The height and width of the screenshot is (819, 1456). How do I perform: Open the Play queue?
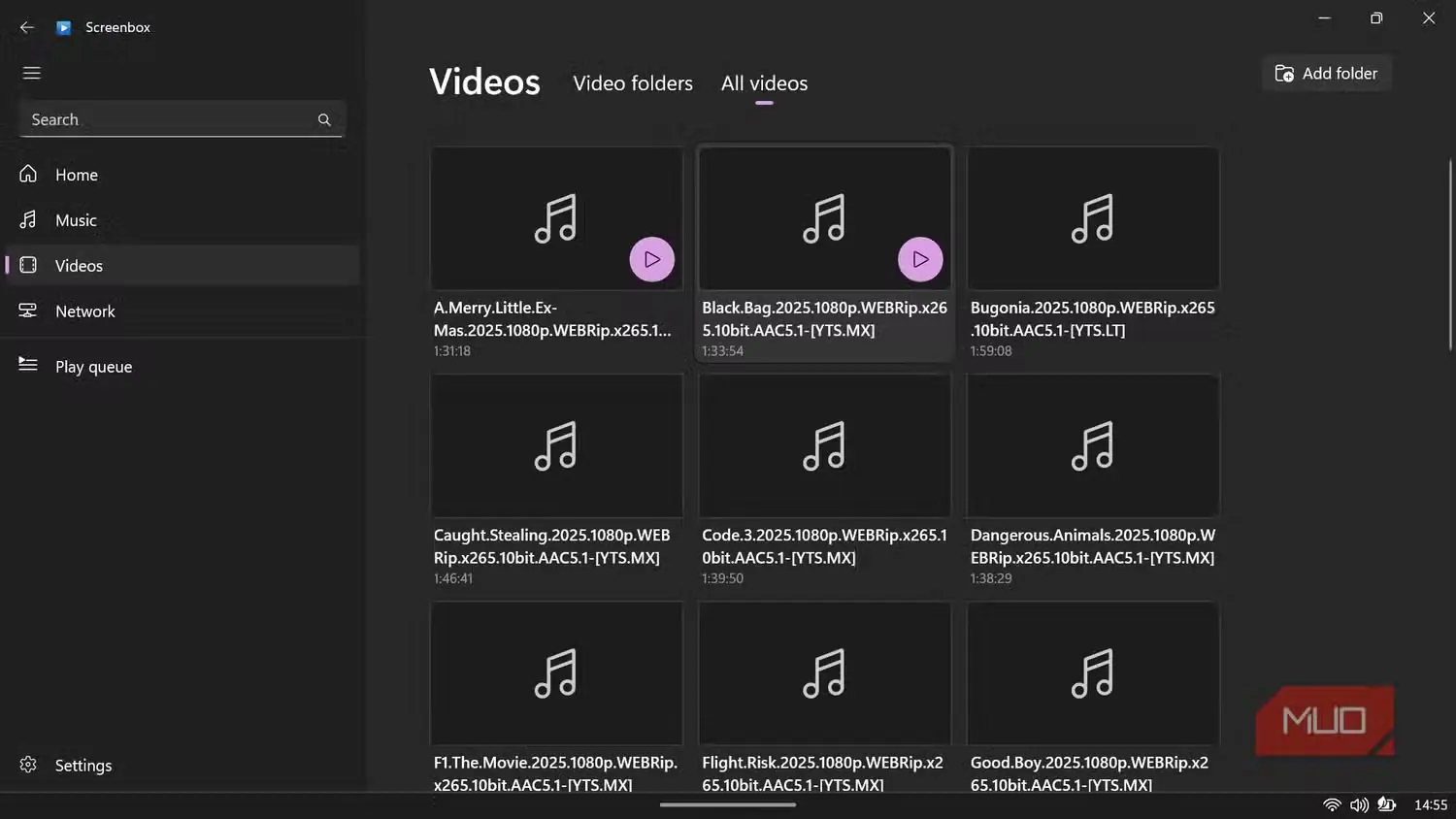[x=181, y=367]
